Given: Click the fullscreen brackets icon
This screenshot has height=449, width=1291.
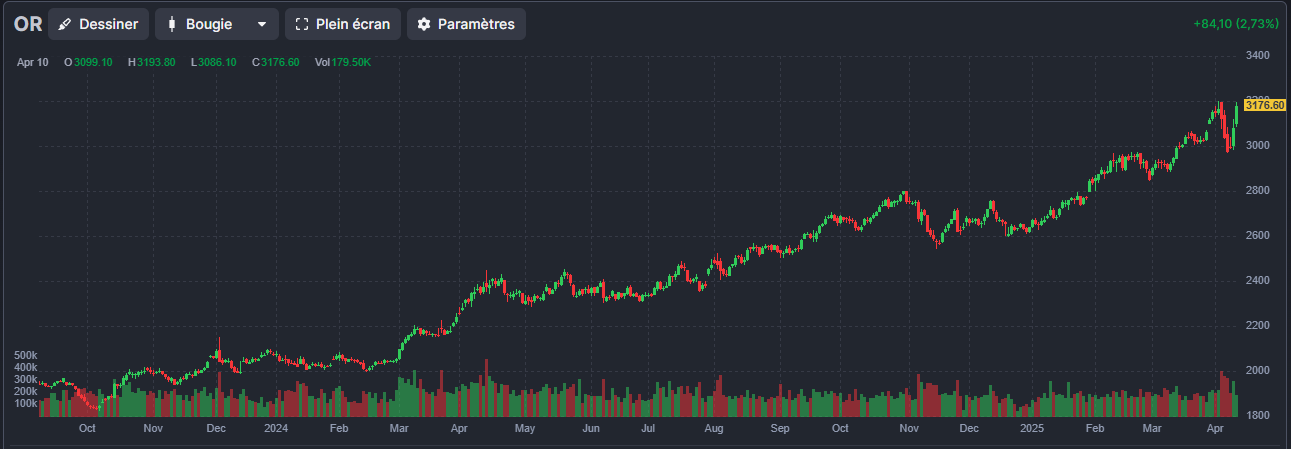Looking at the screenshot, I should click(x=302, y=24).
